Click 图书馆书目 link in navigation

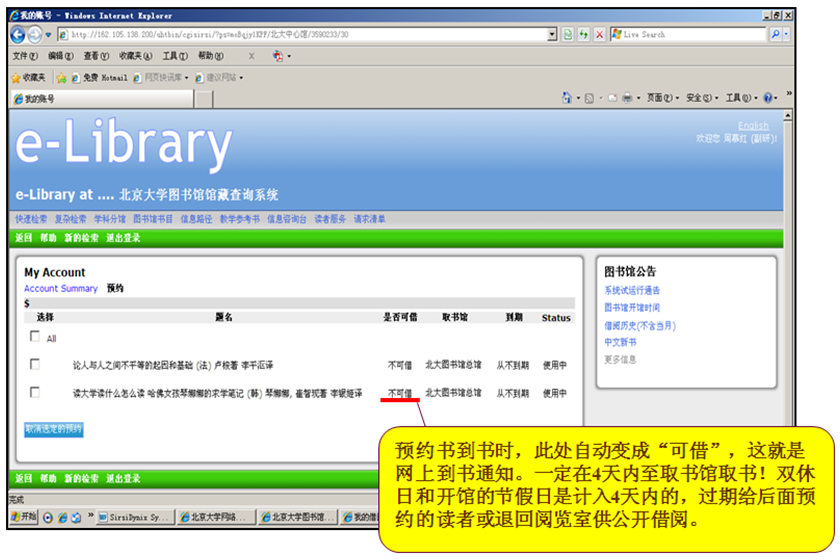click(x=153, y=219)
